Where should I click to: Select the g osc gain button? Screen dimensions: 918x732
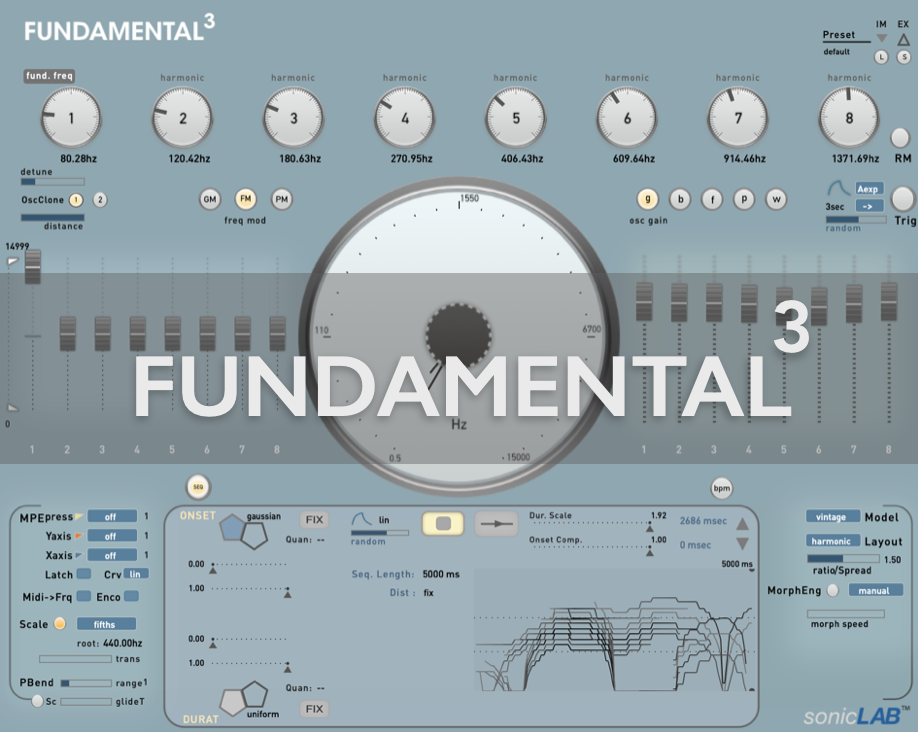(x=648, y=199)
